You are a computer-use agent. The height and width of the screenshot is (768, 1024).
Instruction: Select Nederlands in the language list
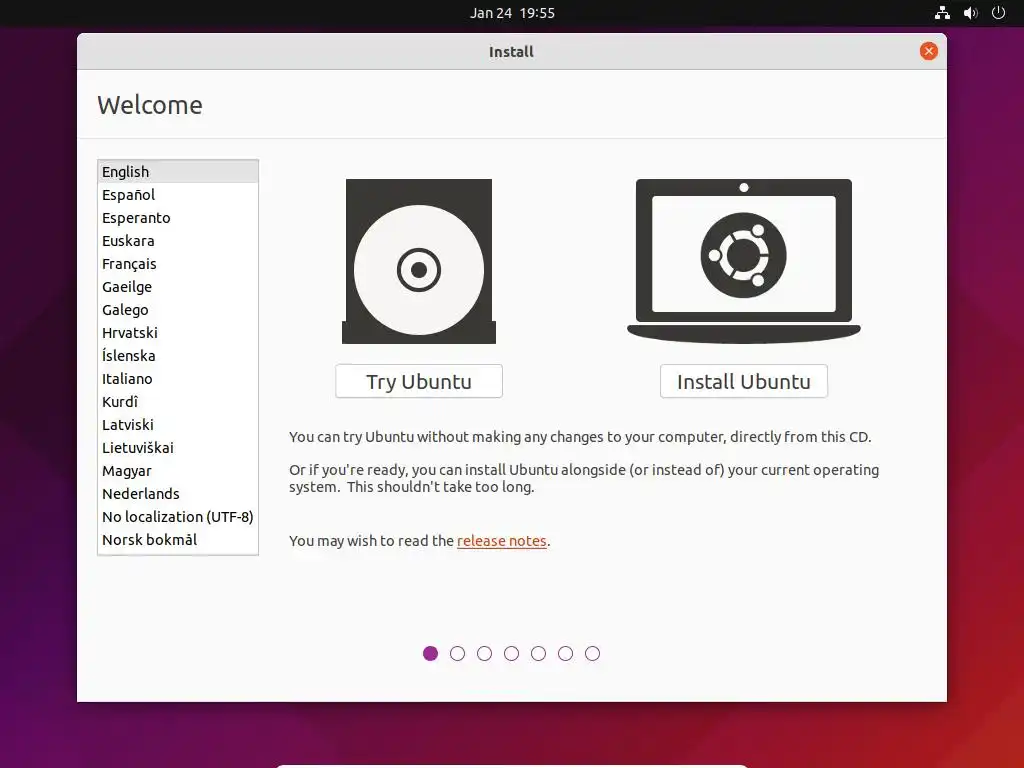click(x=178, y=494)
